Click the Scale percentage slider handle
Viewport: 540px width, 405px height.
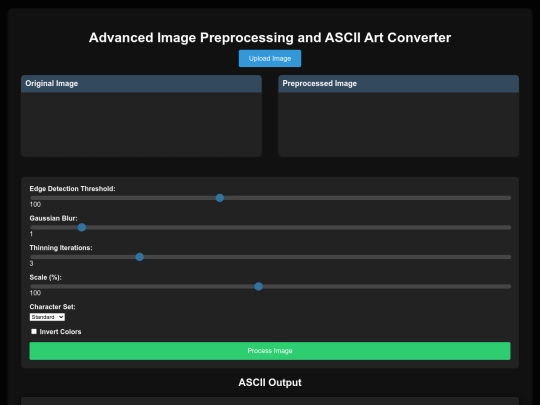click(259, 287)
